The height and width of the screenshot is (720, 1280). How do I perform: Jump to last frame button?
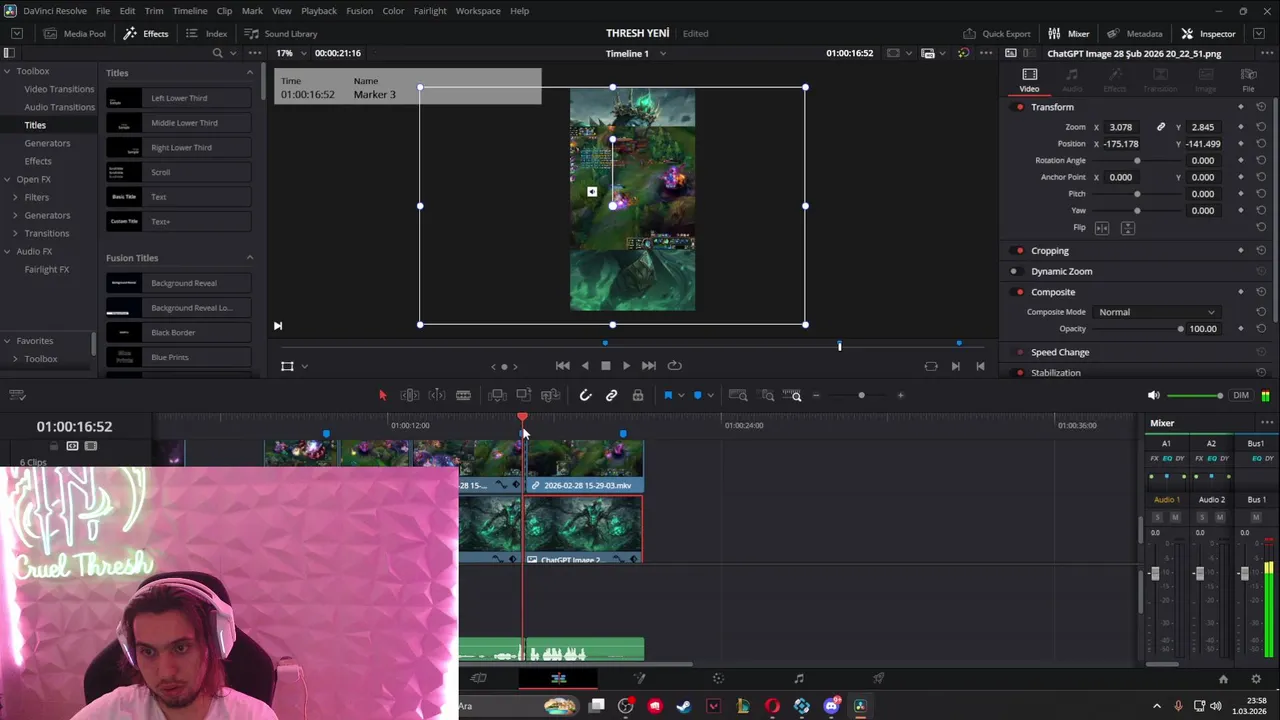tap(648, 366)
